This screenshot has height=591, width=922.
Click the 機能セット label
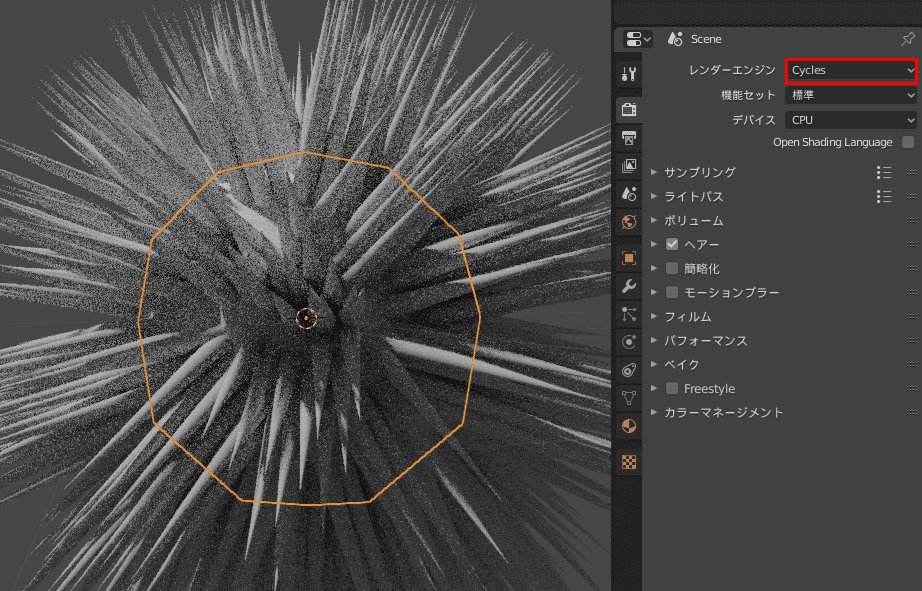748,95
